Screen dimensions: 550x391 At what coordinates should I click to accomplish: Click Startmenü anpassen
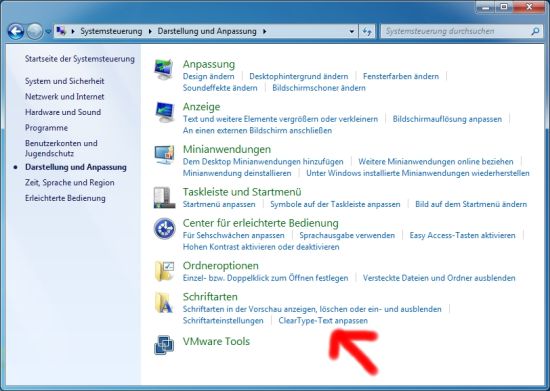(219, 204)
